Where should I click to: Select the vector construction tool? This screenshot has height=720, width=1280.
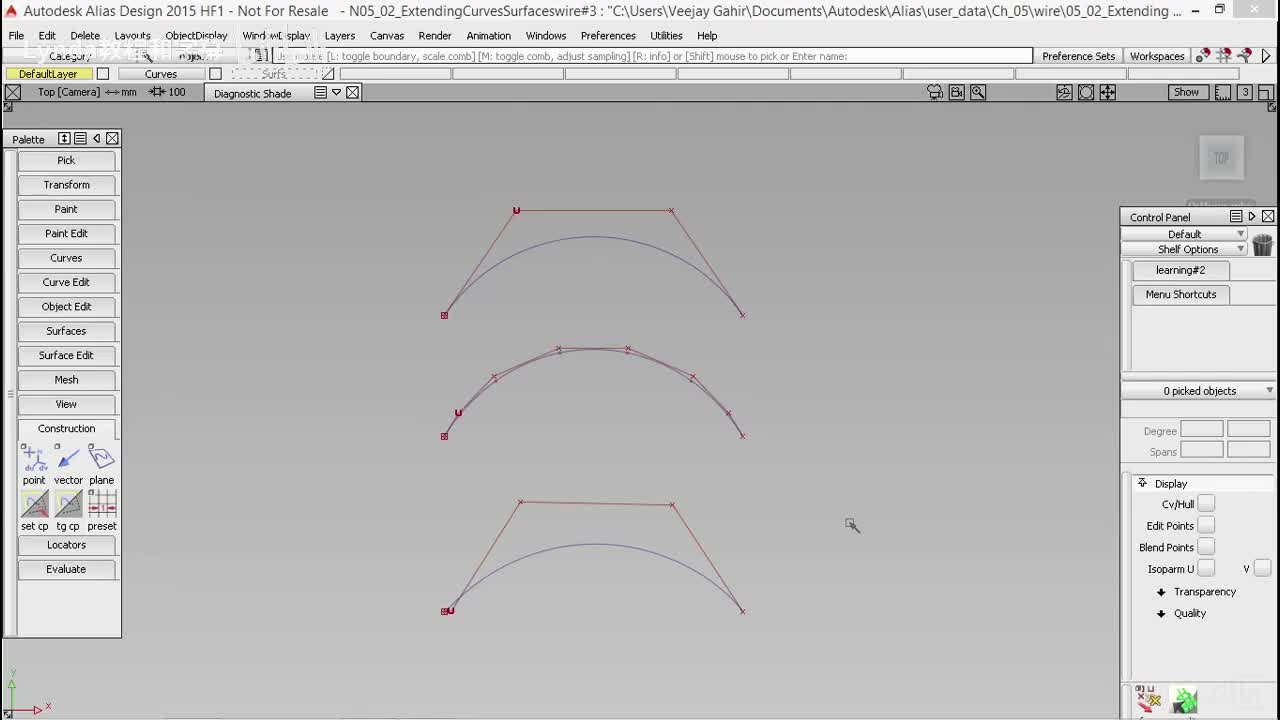[x=68, y=458]
